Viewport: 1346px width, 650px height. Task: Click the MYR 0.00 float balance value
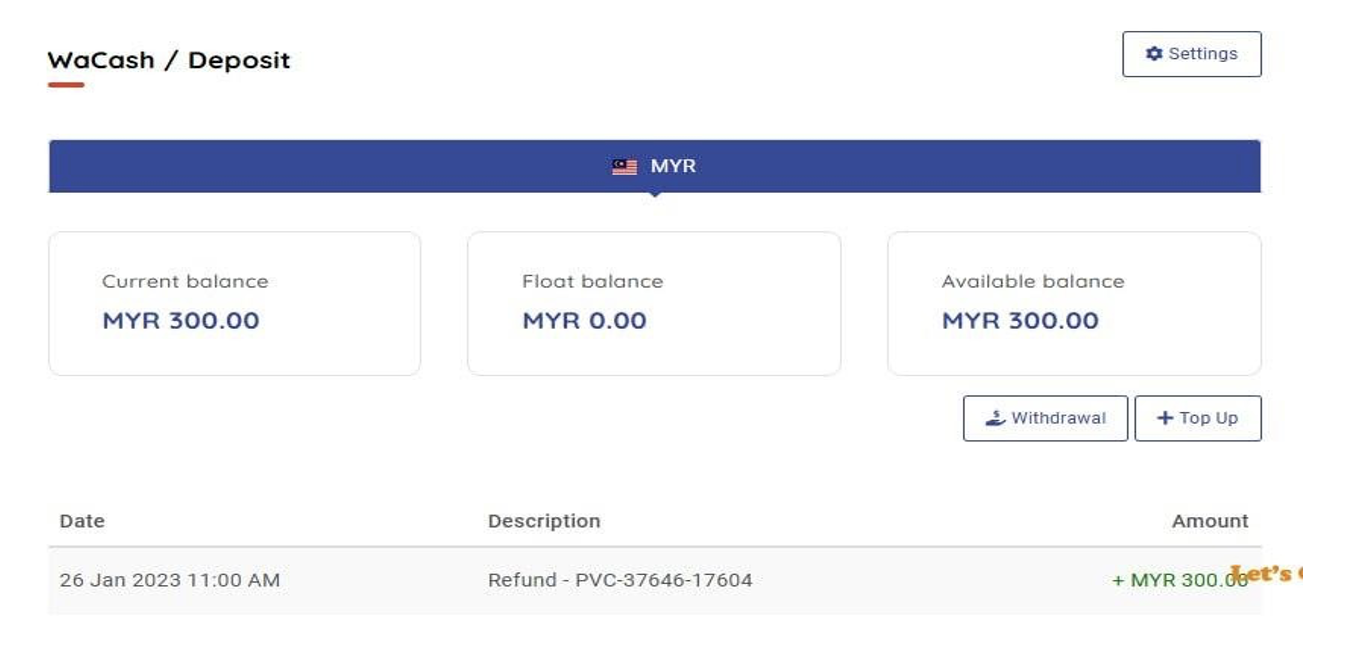point(584,321)
